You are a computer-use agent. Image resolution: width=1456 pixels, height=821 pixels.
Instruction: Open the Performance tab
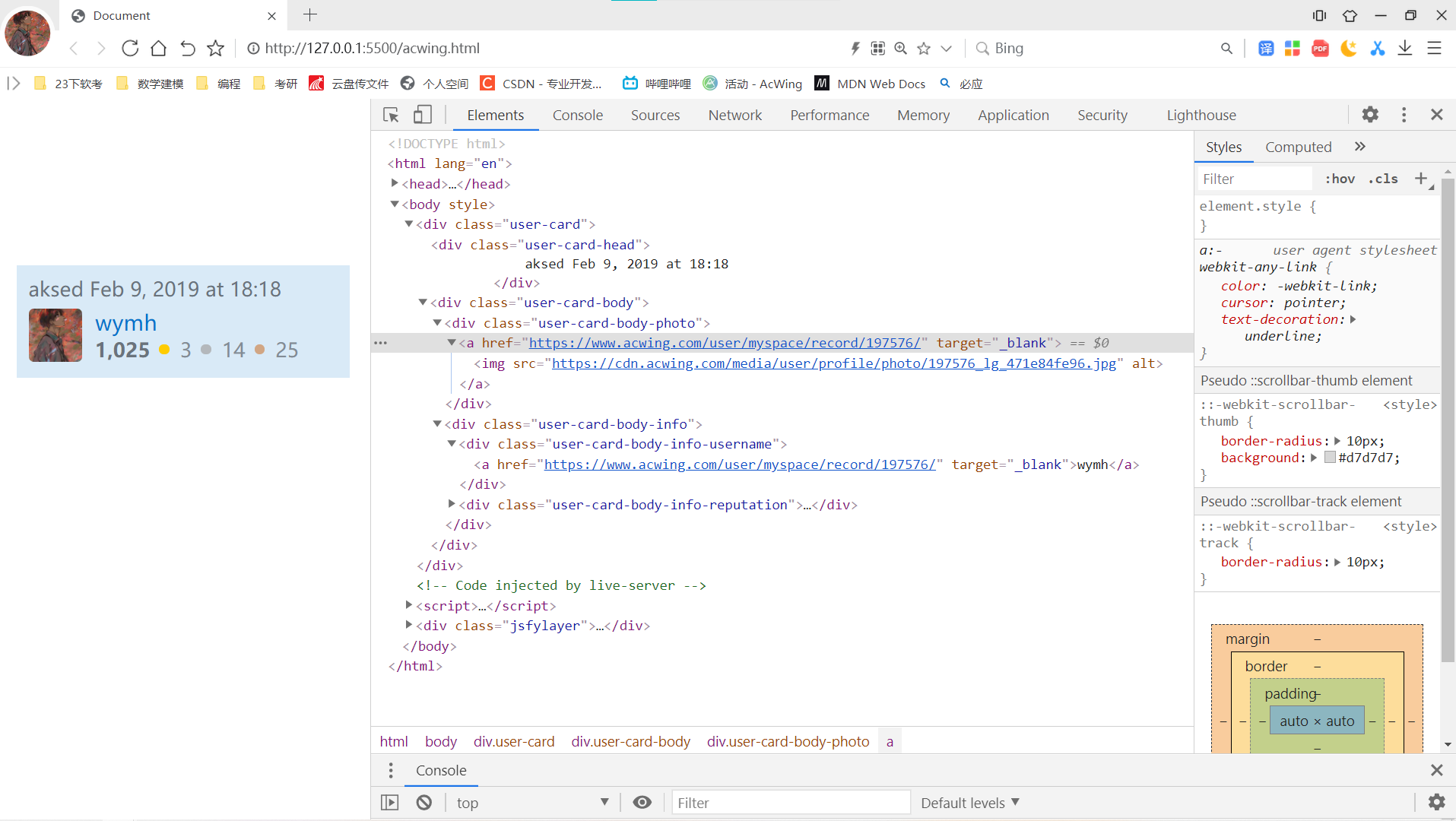point(830,115)
